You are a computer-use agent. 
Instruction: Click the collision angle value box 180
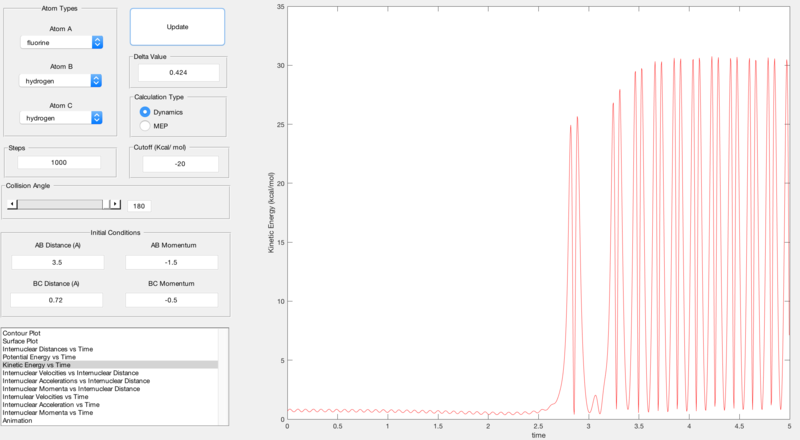(139, 206)
